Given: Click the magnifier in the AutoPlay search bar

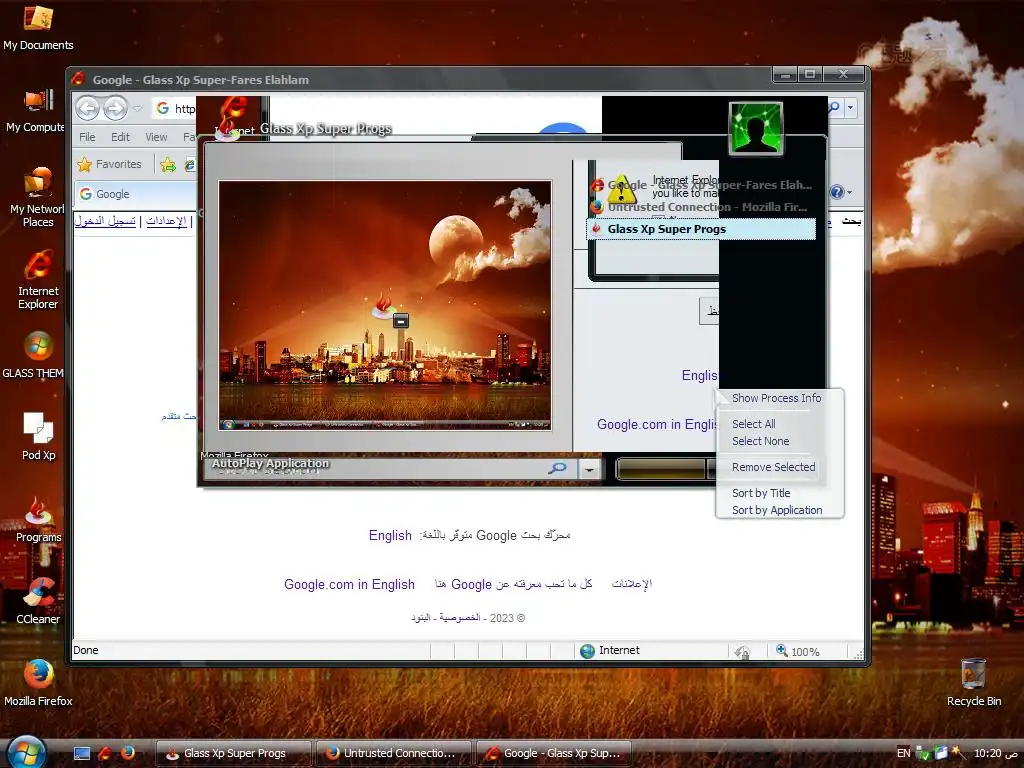Looking at the screenshot, I should (557, 468).
